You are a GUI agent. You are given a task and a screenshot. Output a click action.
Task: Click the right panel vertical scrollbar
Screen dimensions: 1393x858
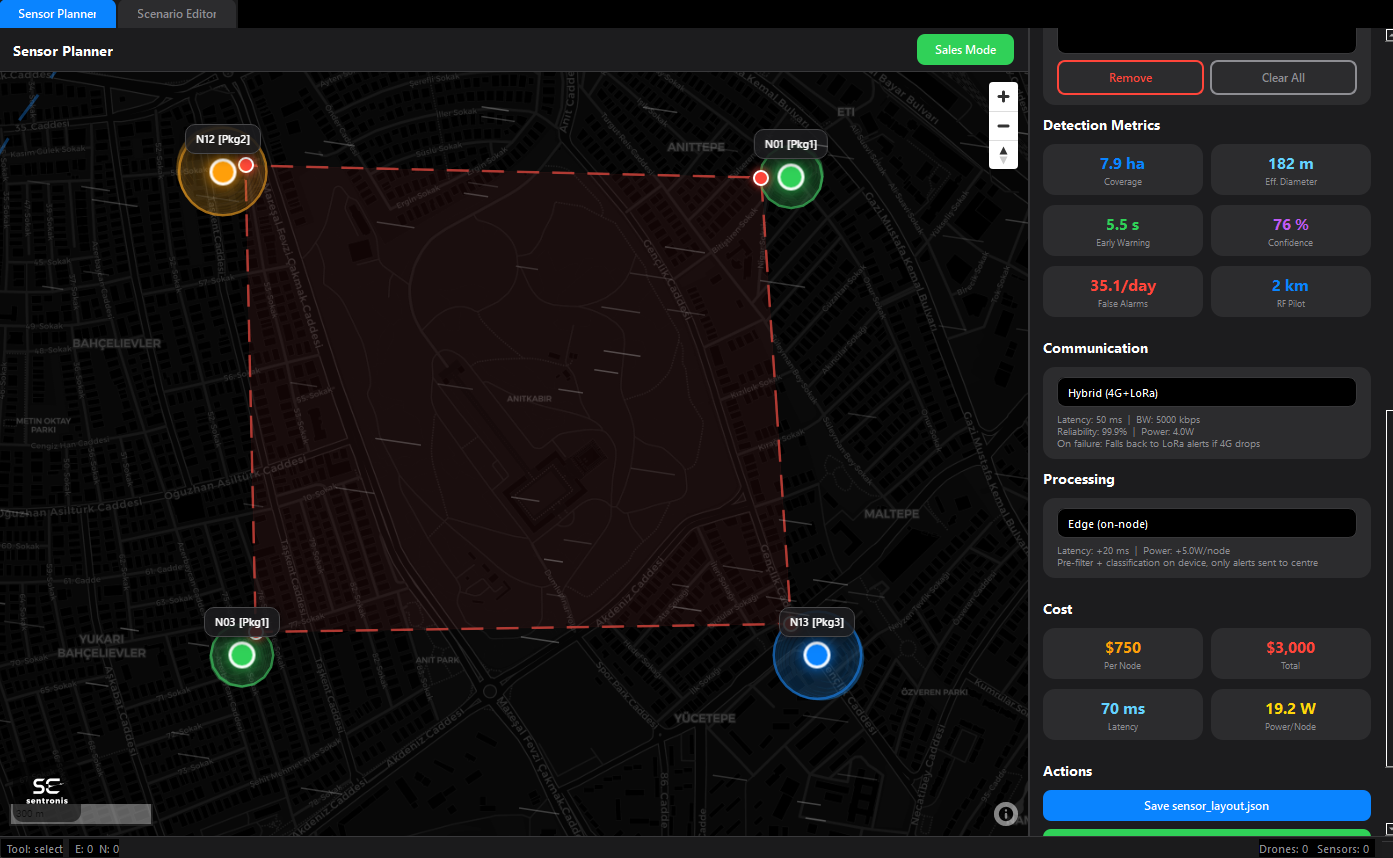(1388, 588)
